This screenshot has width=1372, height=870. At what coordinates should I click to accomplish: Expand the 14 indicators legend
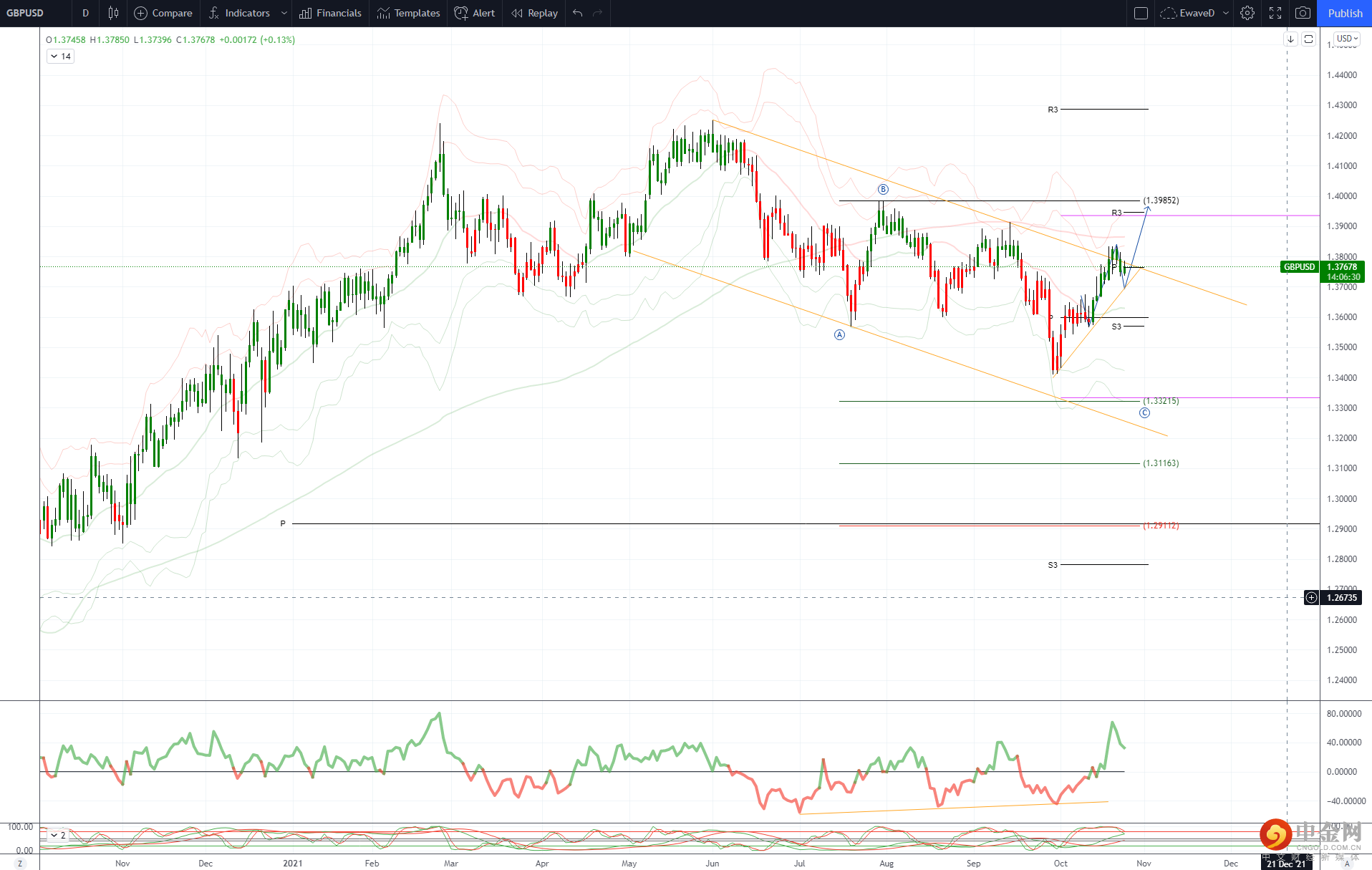tap(60, 56)
